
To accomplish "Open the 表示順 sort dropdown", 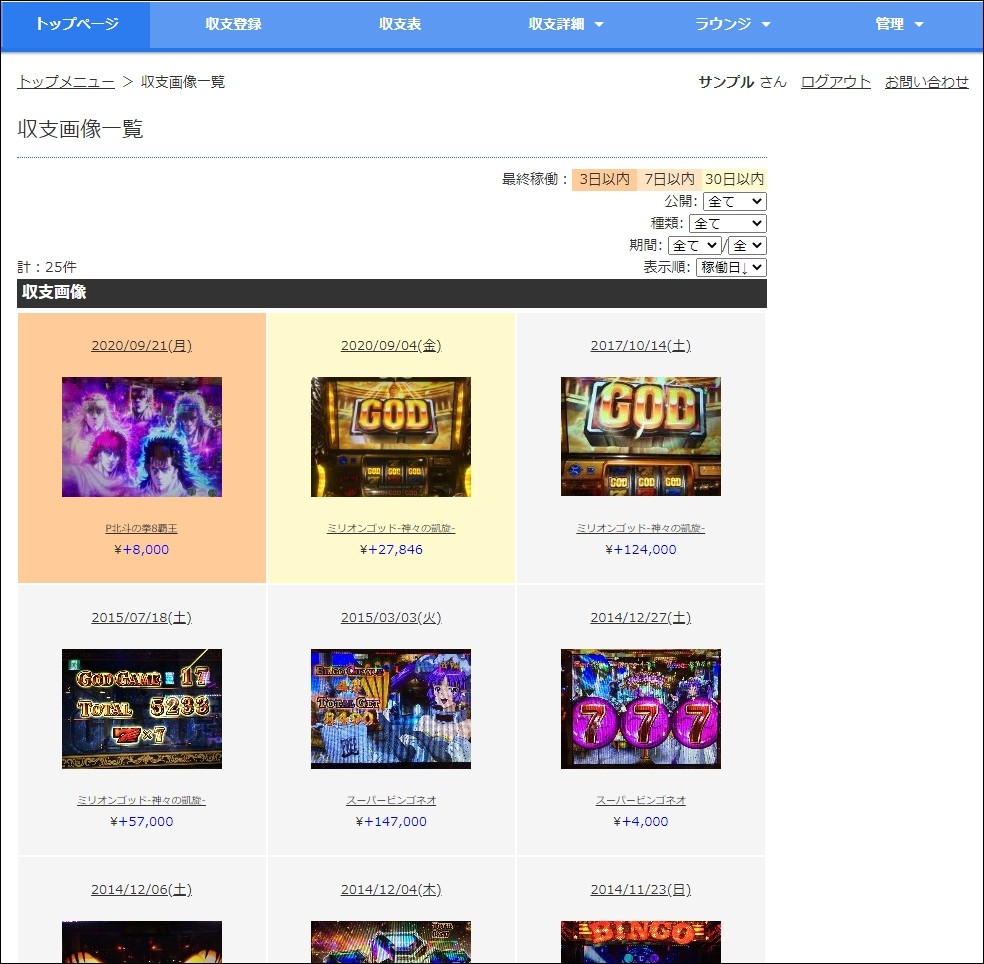I will click(x=731, y=267).
